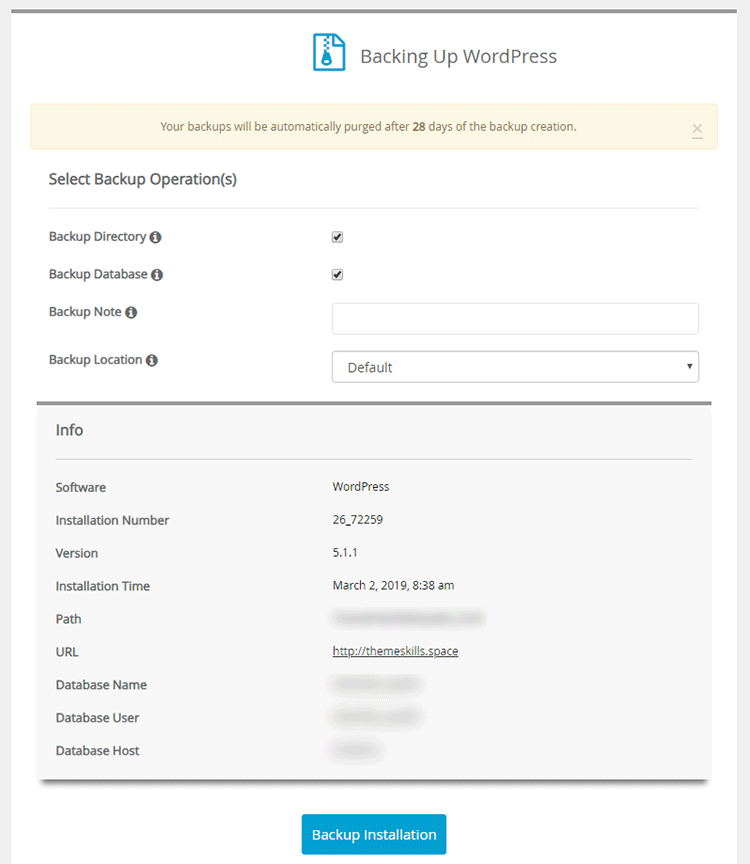Uncheck the Backup Directory checkbox
The image size is (750, 864).
(x=337, y=237)
